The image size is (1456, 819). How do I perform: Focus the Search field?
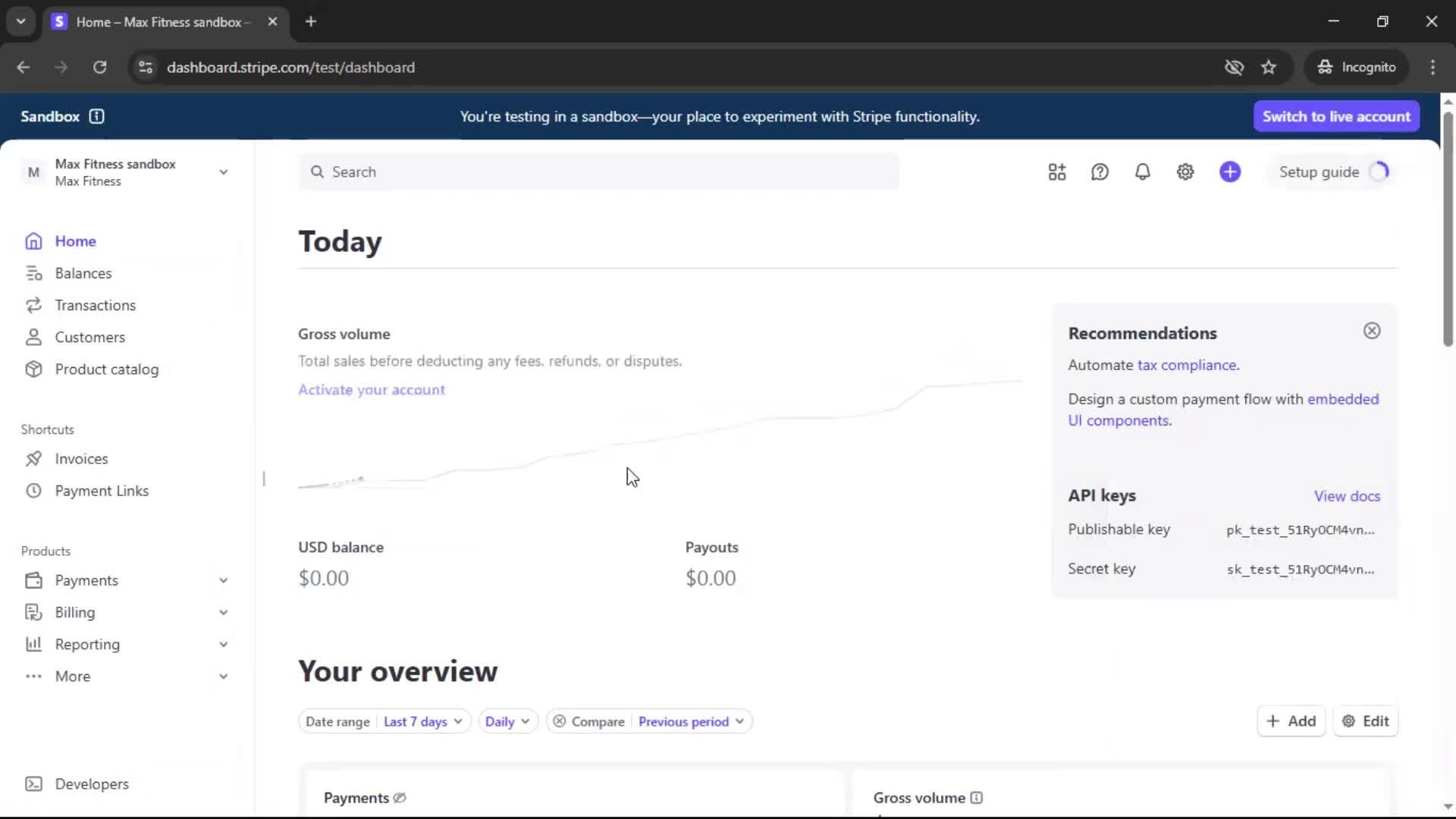[x=599, y=172]
